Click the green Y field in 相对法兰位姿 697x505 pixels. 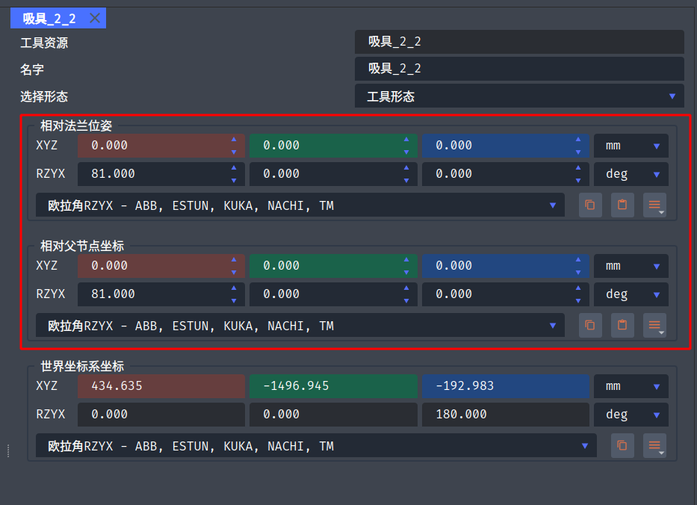(x=333, y=145)
